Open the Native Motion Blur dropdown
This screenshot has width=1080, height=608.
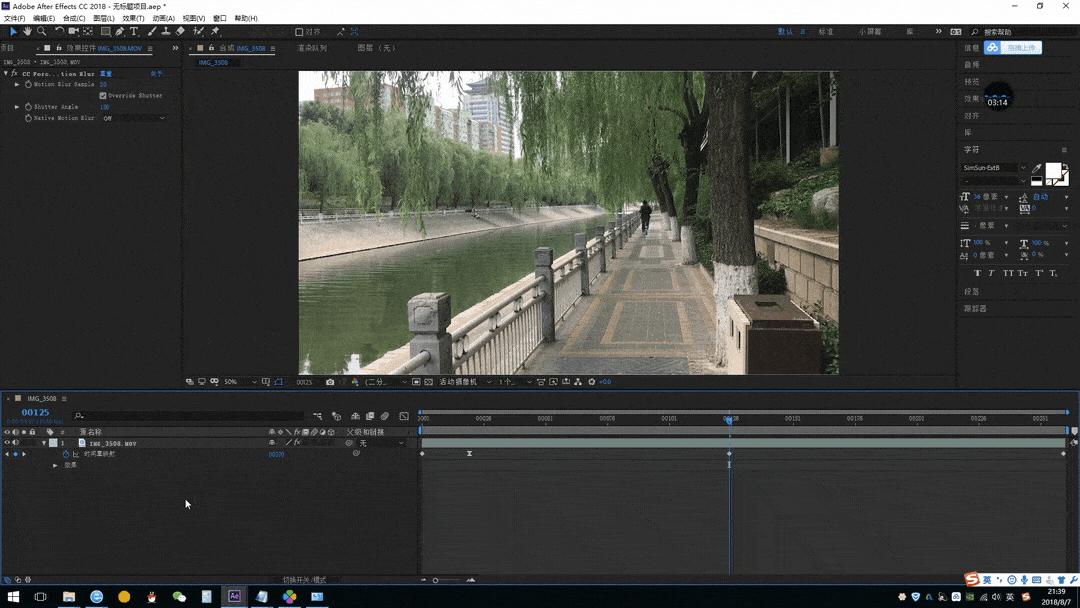[134, 118]
